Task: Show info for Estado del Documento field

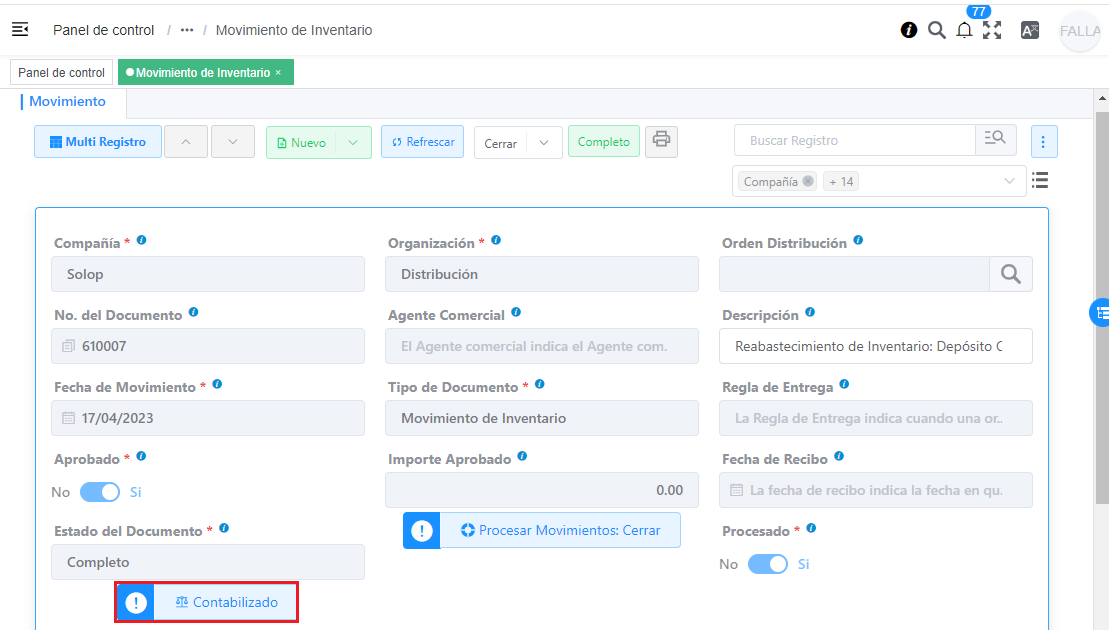Action: [223, 529]
